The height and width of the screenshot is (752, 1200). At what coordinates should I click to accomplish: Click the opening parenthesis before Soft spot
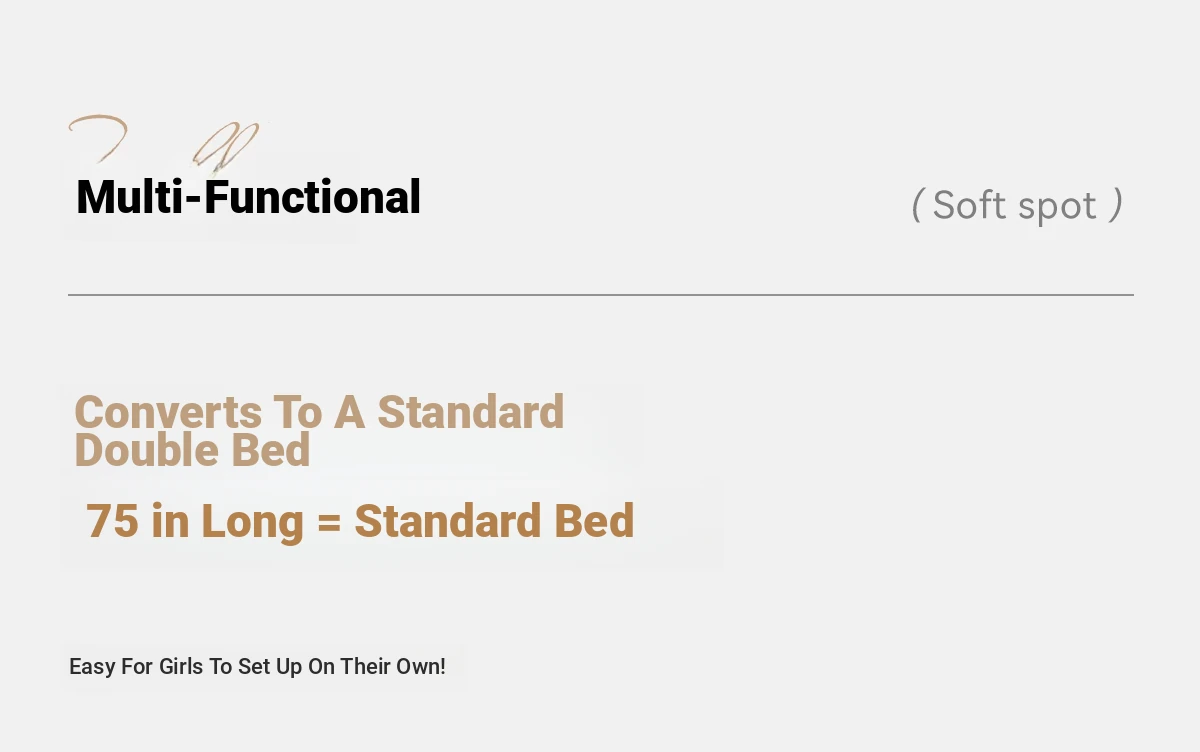[916, 205]
